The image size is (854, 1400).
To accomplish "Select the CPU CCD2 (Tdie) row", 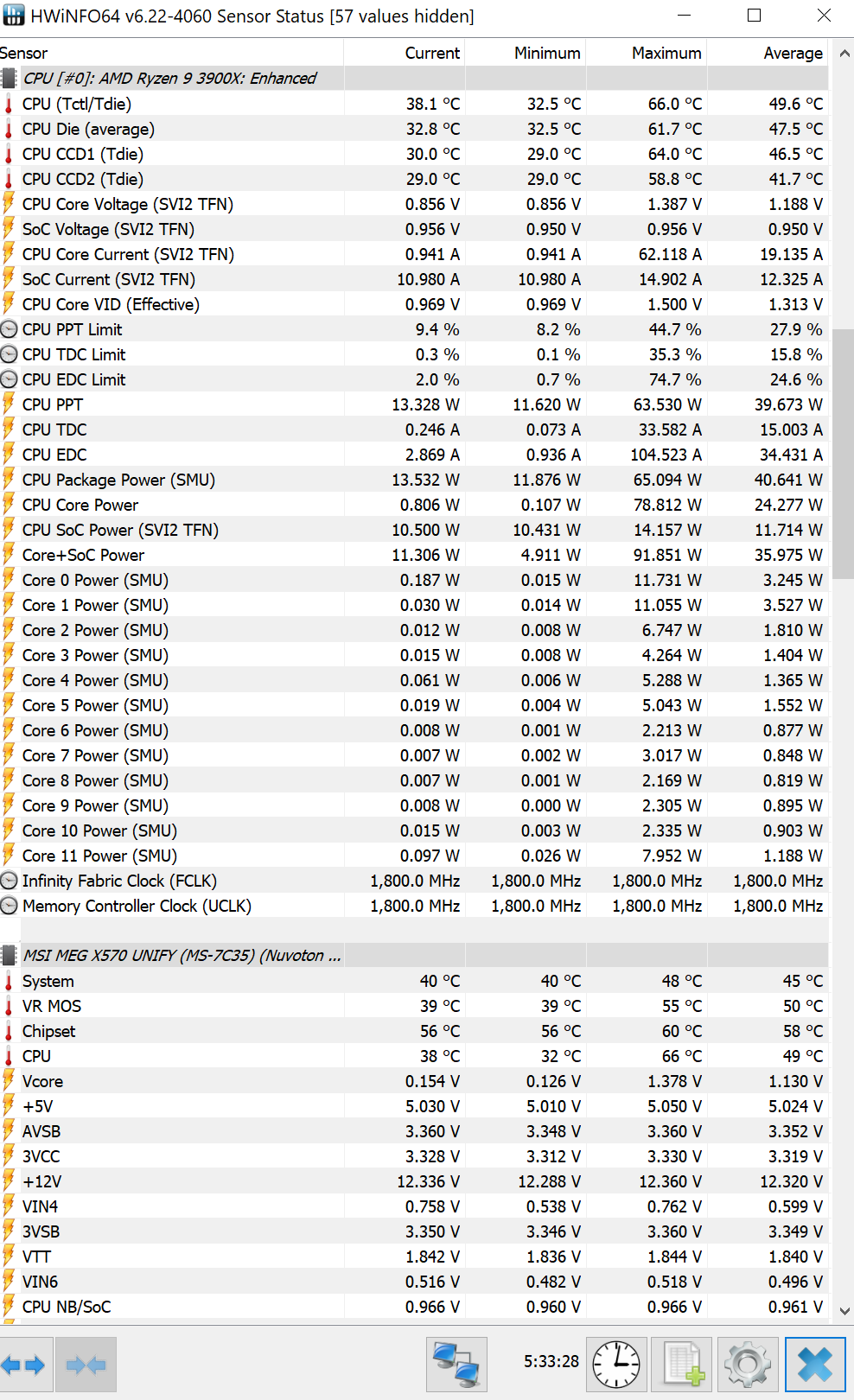I will point(414,179).
